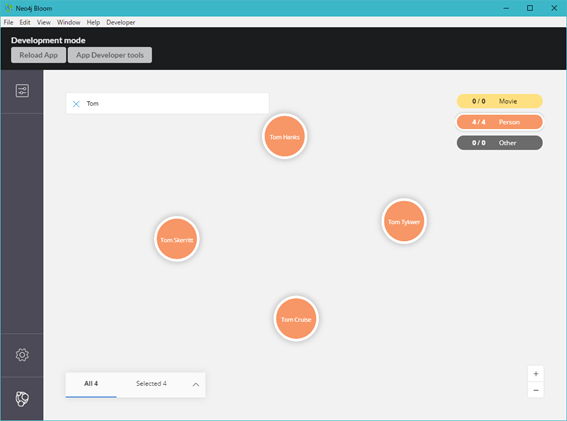The width and height of the screenshot is (567, 421).
Task: Toggle the Other category legend pill
Action: (x=499, y=143)
